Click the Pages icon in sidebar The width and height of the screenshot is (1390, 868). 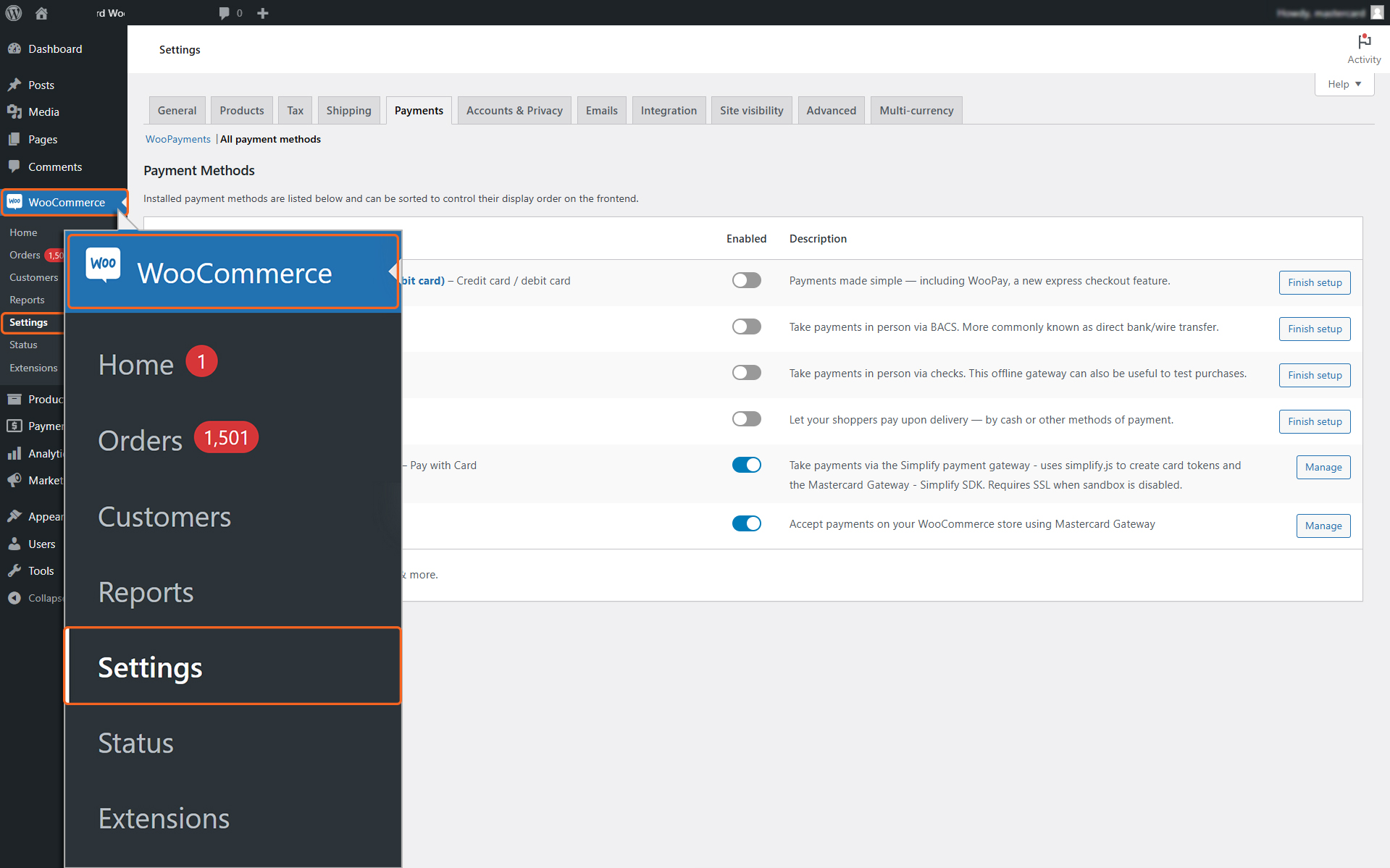coord(14,139)
